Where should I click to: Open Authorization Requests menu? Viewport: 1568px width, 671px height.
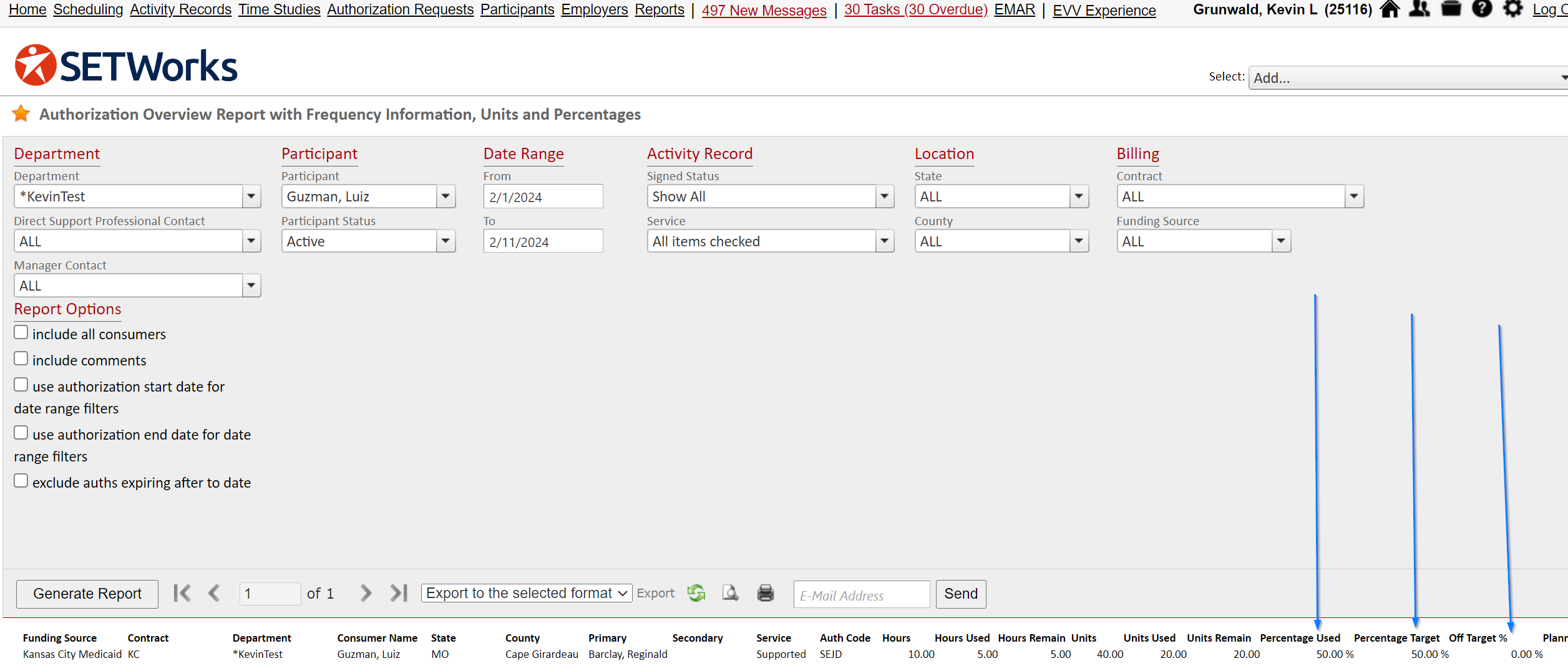tap(400, 9)
